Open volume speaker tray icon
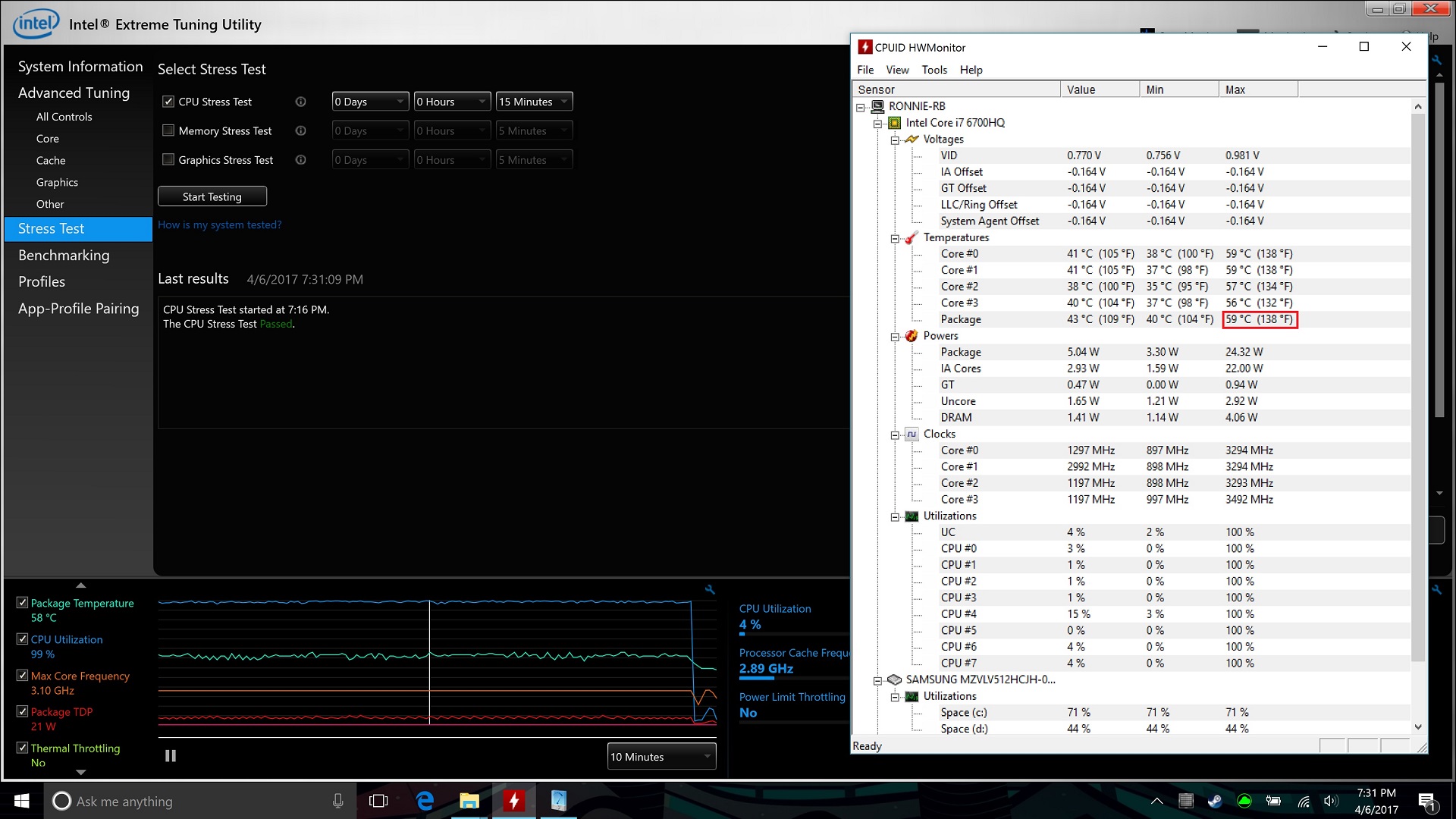 tap(1331, 801)
